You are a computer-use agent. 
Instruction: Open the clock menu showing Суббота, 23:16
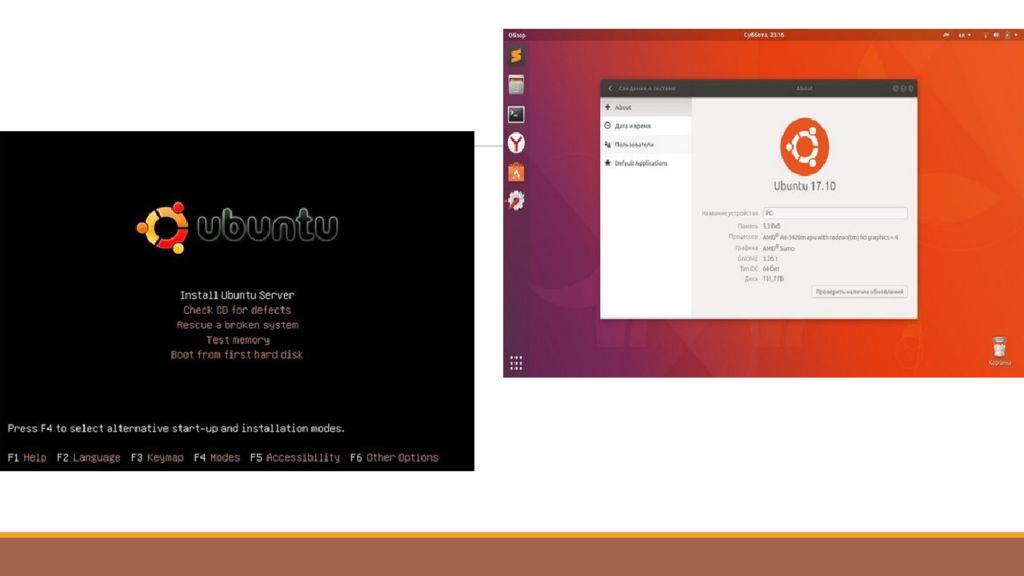pyautogui.click(x=763, y=35)
